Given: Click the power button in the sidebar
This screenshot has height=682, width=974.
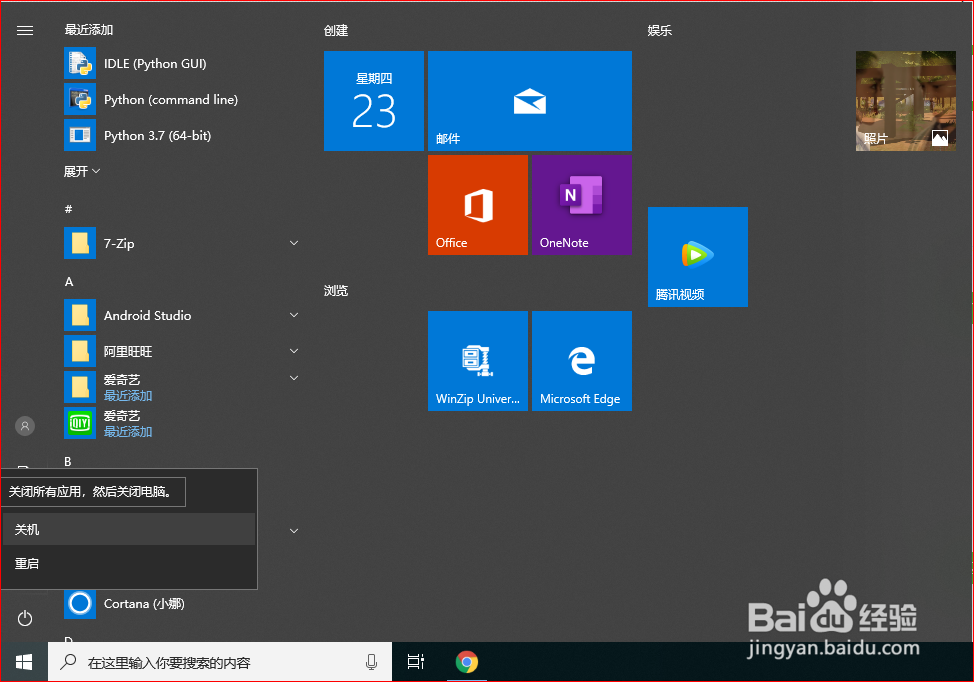Looking at the screenshot, I should [x=24, y=618].
